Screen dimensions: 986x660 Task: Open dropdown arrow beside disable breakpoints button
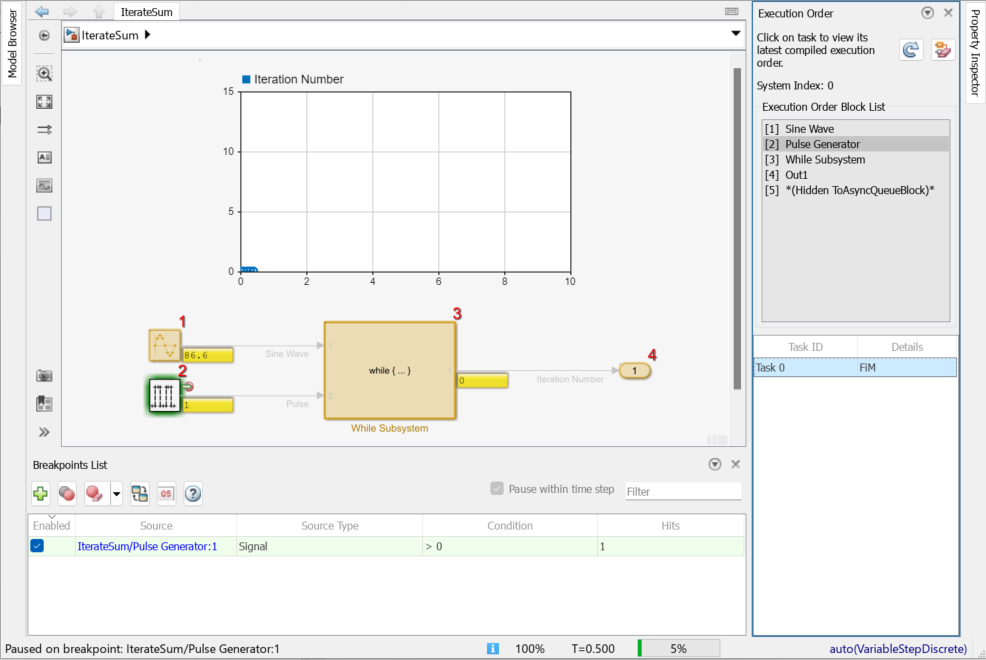pyautogui.click(x=117, y=493)
